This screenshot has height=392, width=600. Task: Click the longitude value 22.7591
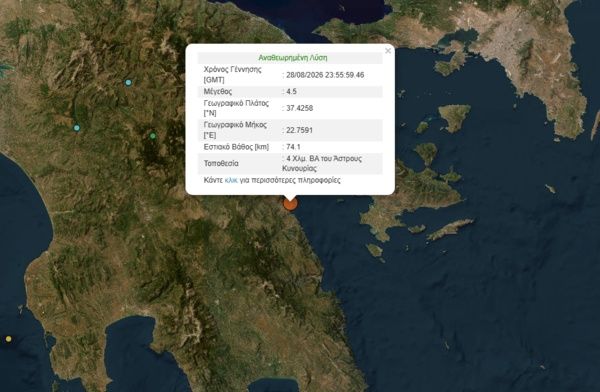[x=299, y=130]
